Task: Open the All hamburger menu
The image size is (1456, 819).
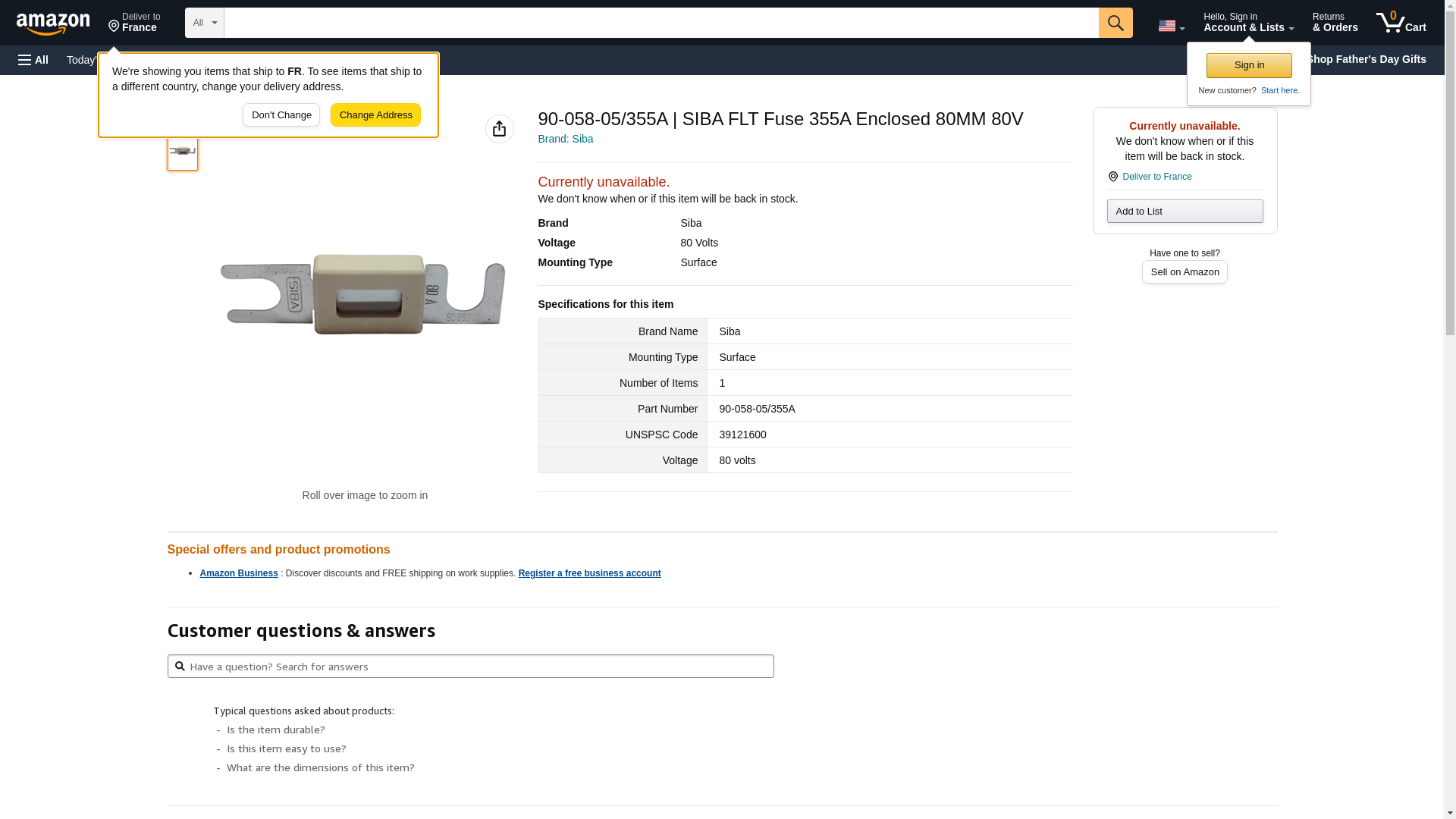Action: (33, 60)
